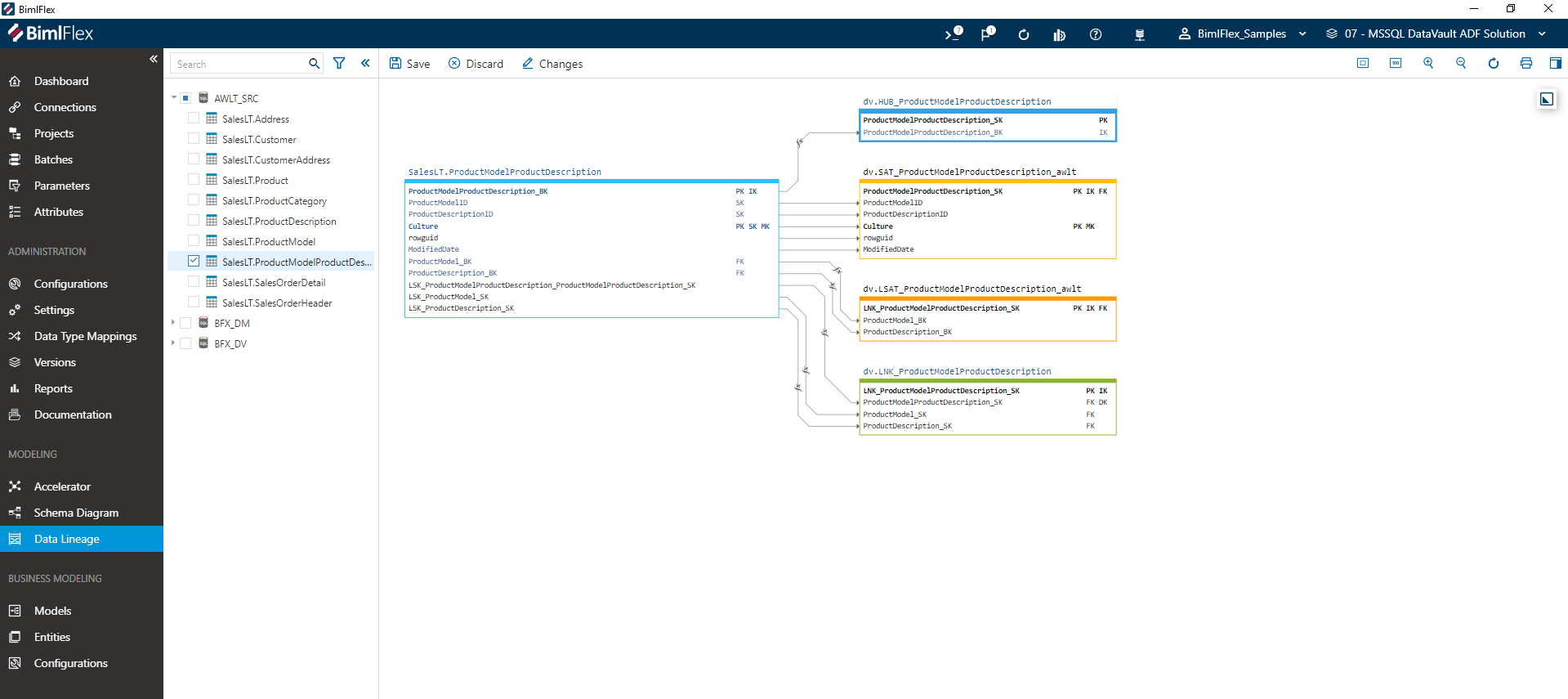Check the BFX_DV checkbox
Screen dimensions: 1568x699
click(x=185, y=343)
